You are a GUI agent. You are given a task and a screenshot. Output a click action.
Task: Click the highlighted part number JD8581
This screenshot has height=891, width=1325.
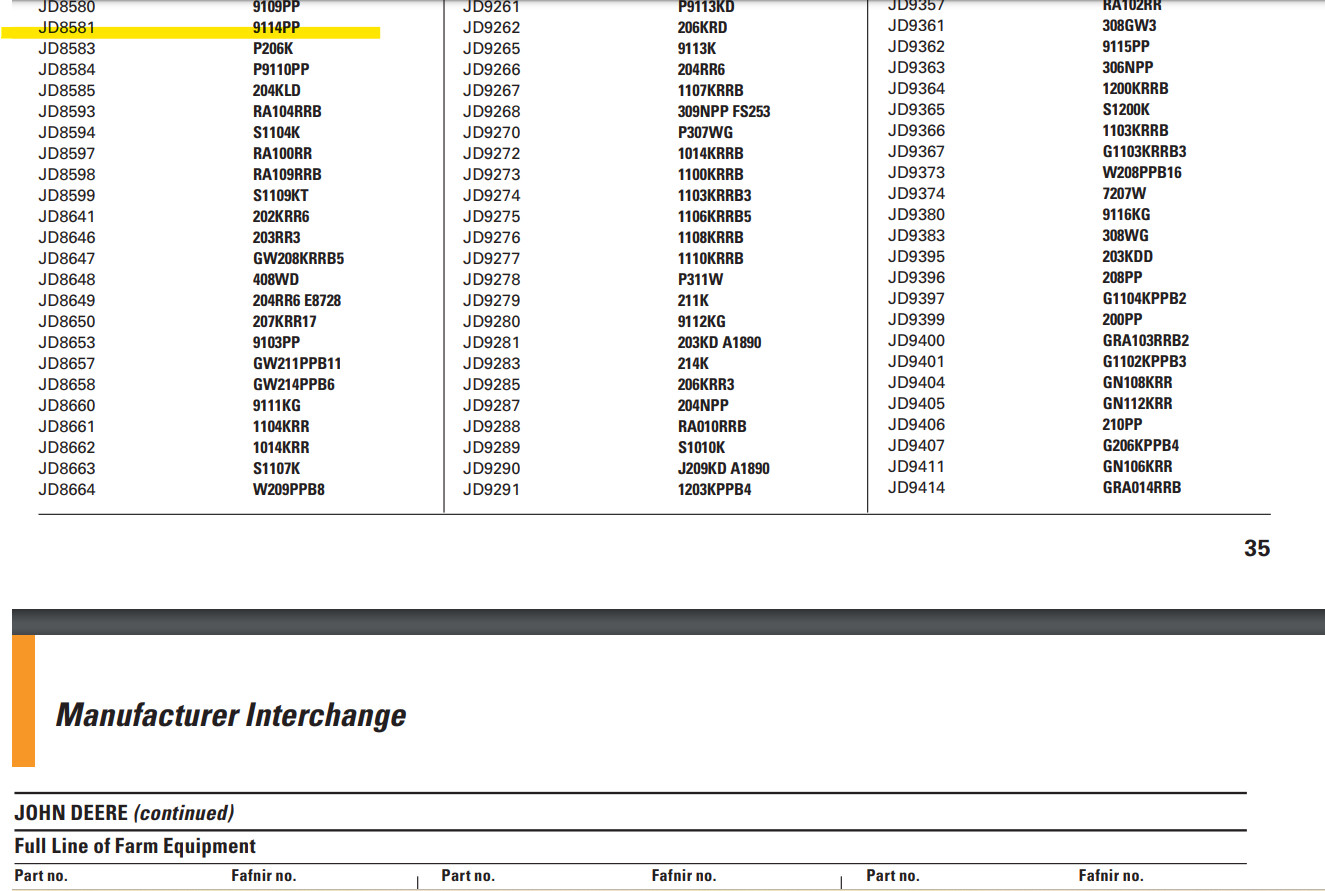67,28
